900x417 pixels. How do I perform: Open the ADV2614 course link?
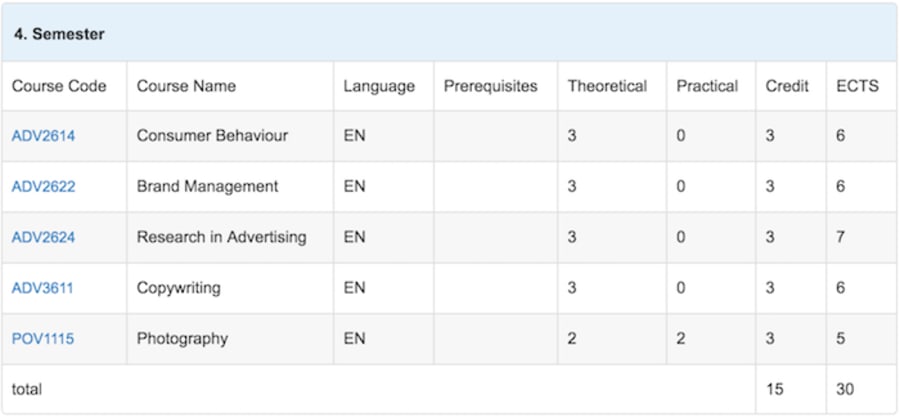tap(43, 137)
